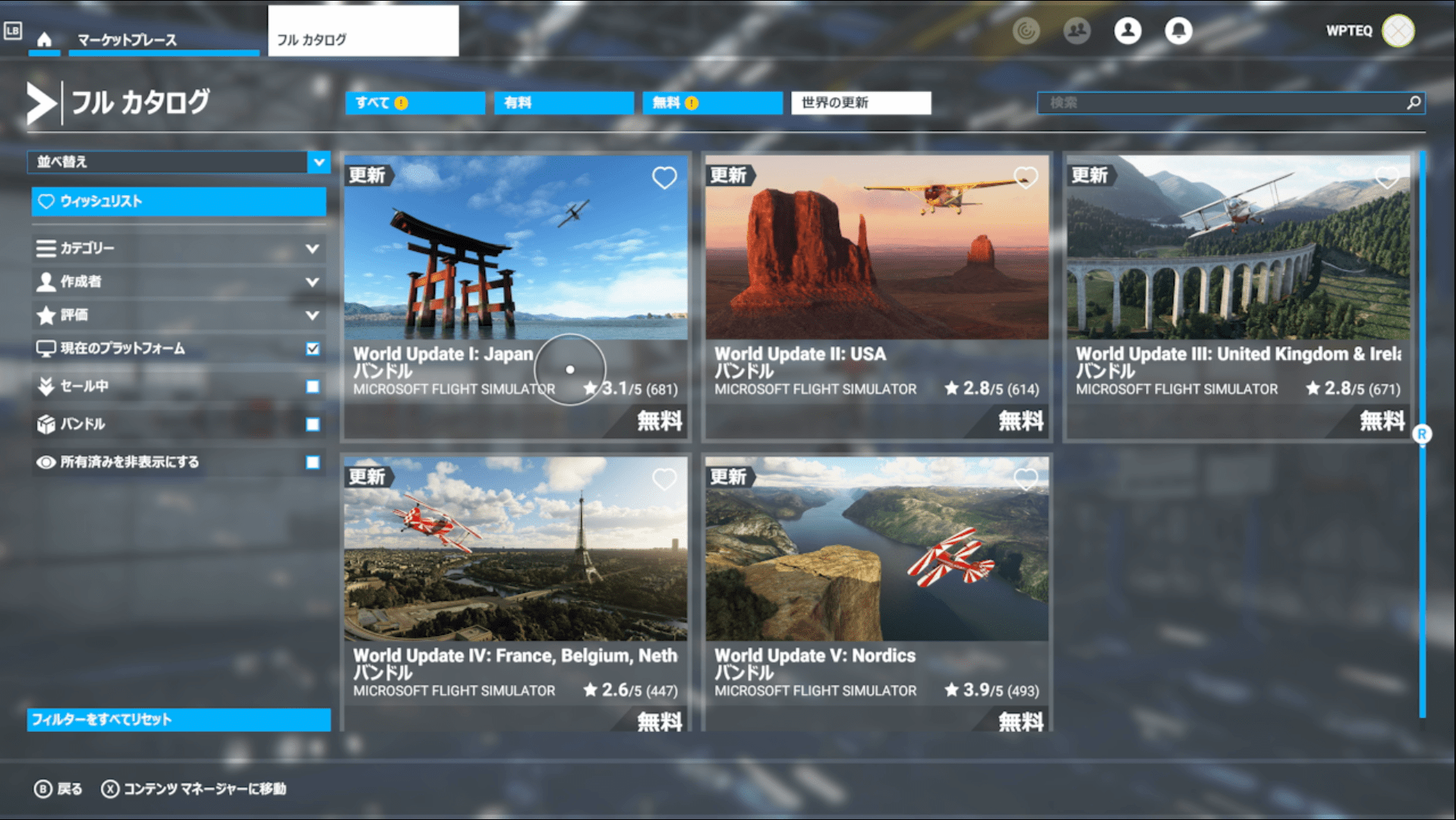Viewport: 1456px width, 820px height.
Task: Click the WPTEQ username
Action: point(1349,31)
